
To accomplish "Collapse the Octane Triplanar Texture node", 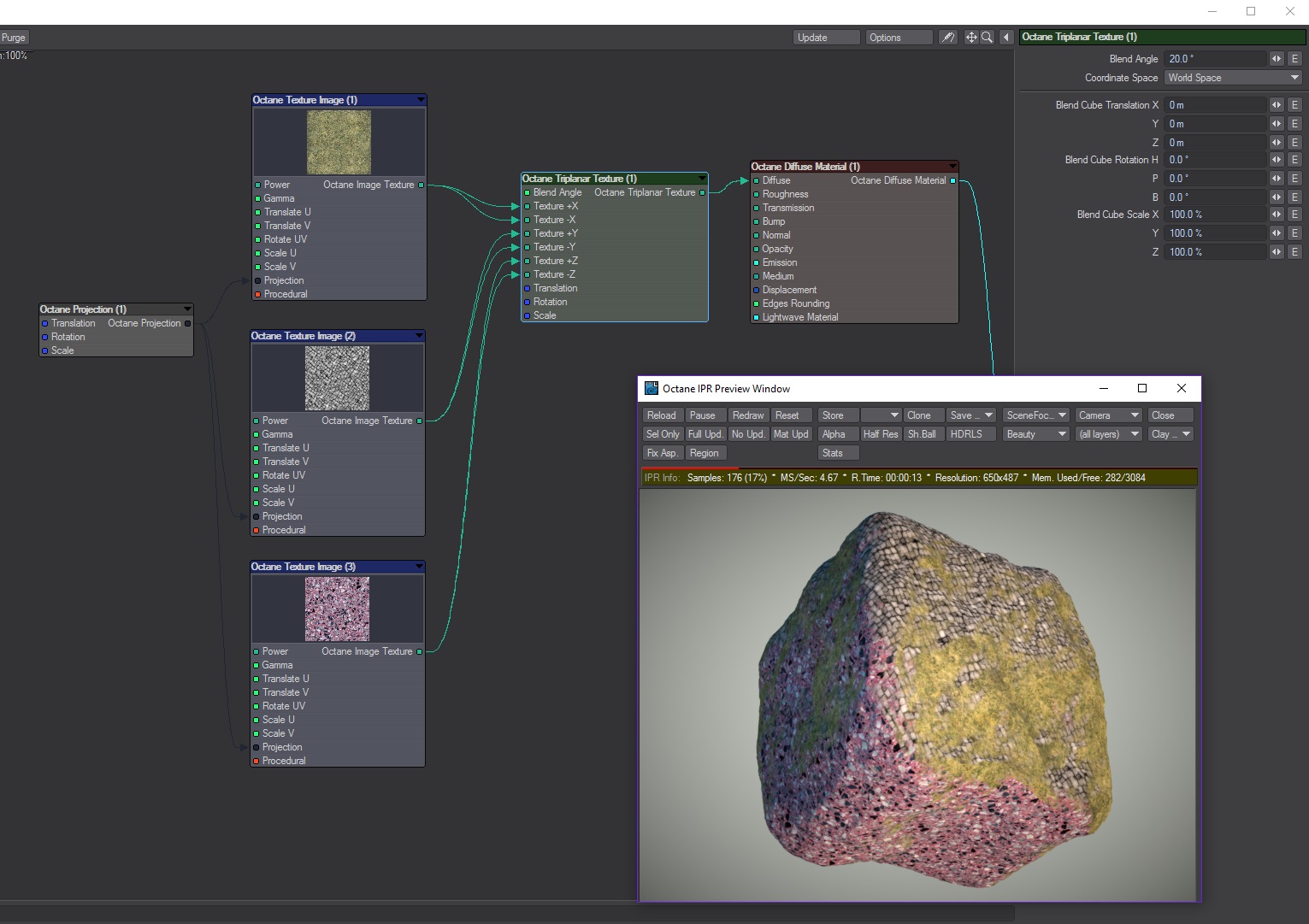I will click(702, 179).
